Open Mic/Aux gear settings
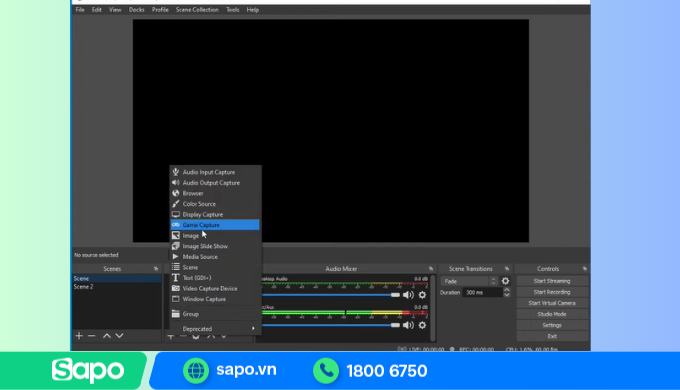This screenshot has height=390, width=680. 422,325
